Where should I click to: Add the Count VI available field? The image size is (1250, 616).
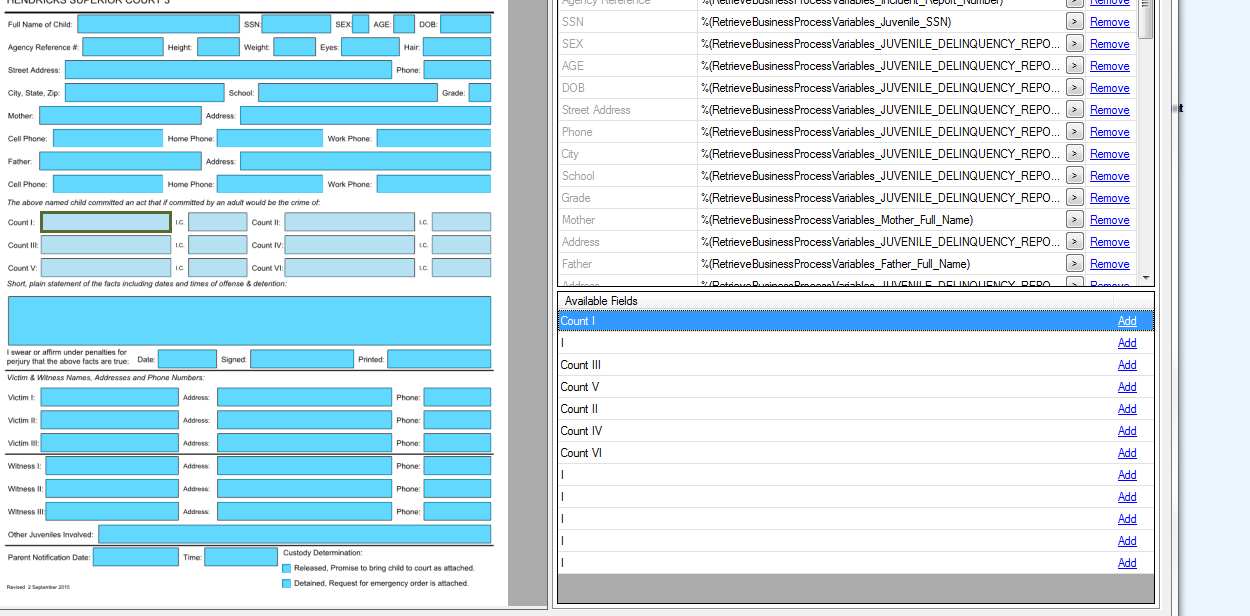[1127, 453]
